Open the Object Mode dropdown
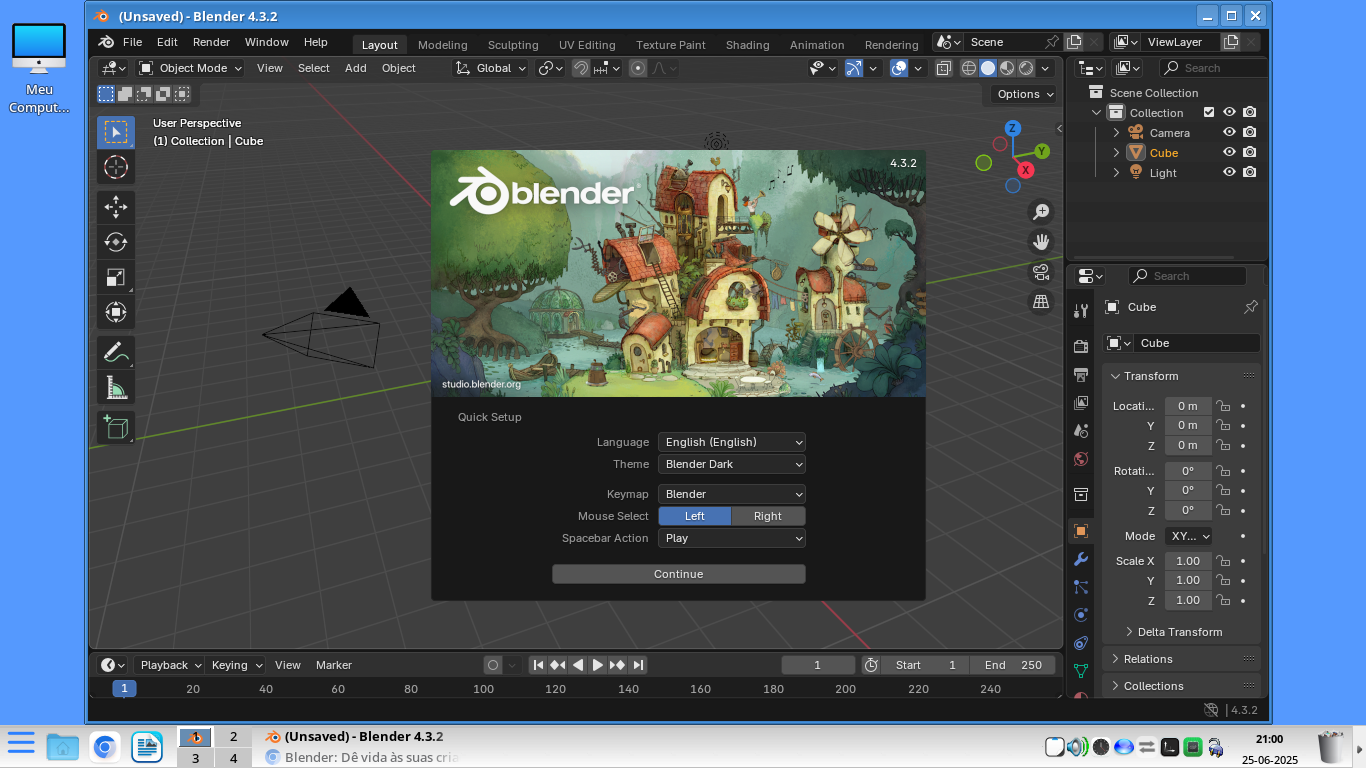 (190, 68)
